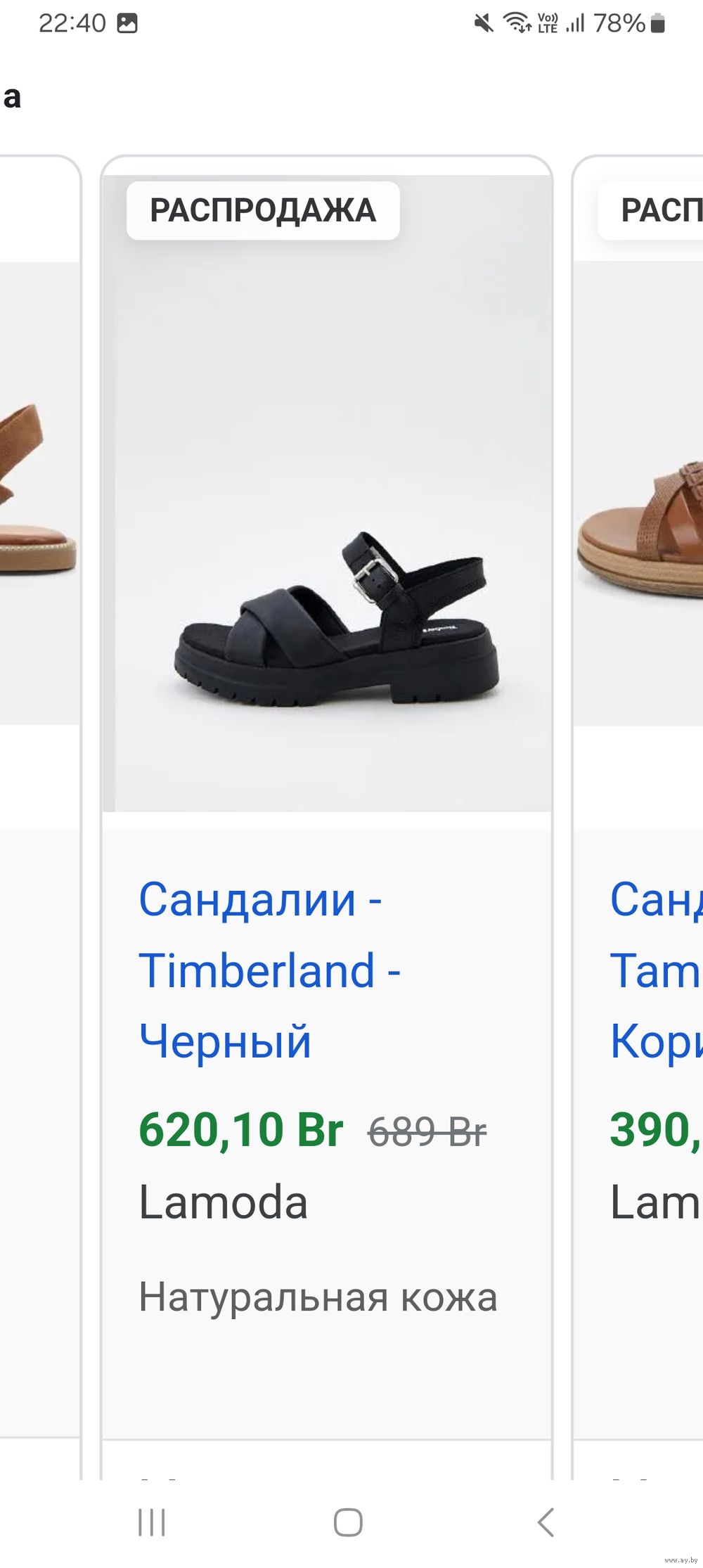Tap the VoLTE status icon

click(x=548, y=23)
